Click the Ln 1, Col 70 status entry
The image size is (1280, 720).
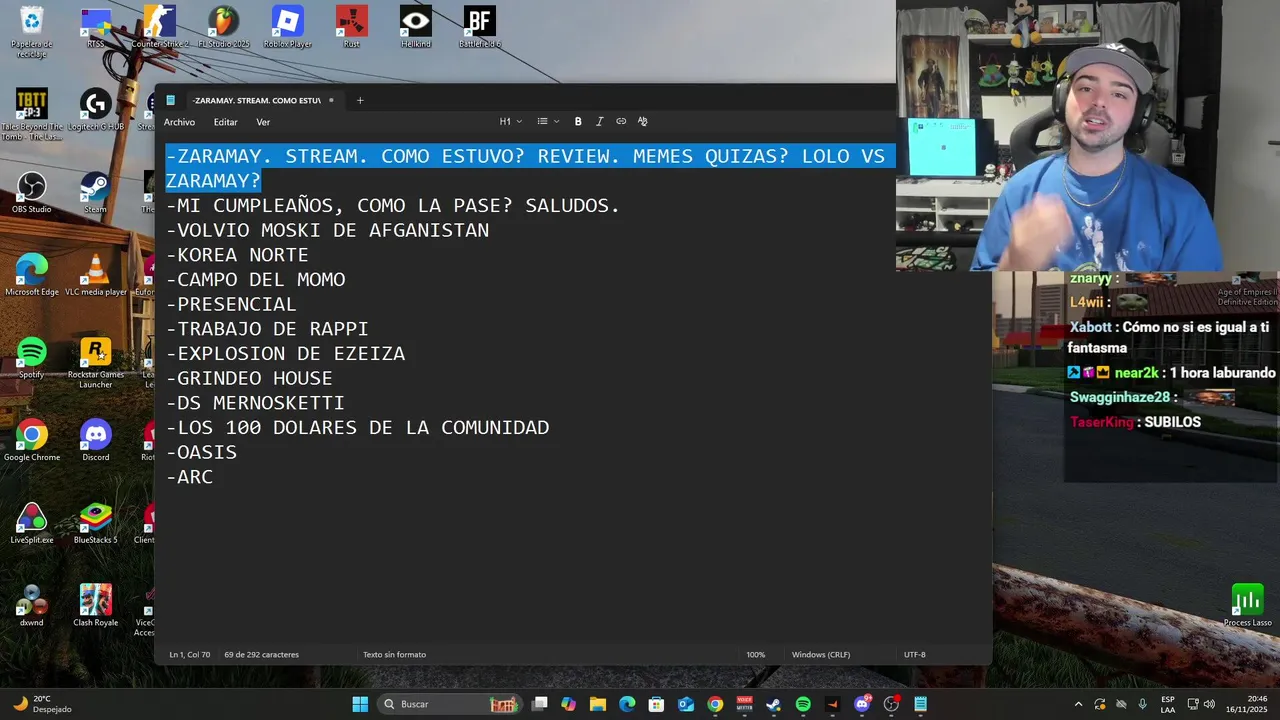point(190,655)
